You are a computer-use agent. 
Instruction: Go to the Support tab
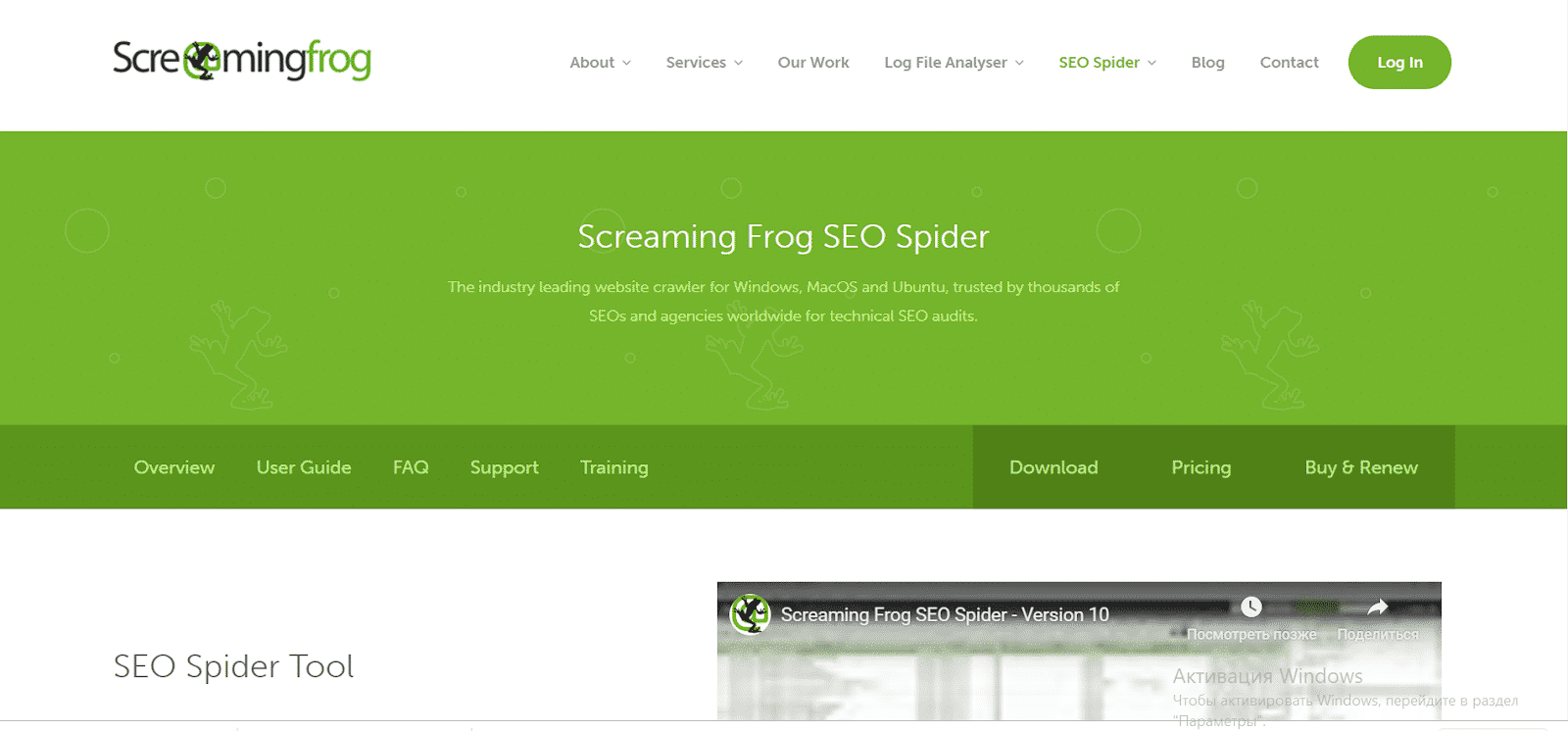[505, 468]
